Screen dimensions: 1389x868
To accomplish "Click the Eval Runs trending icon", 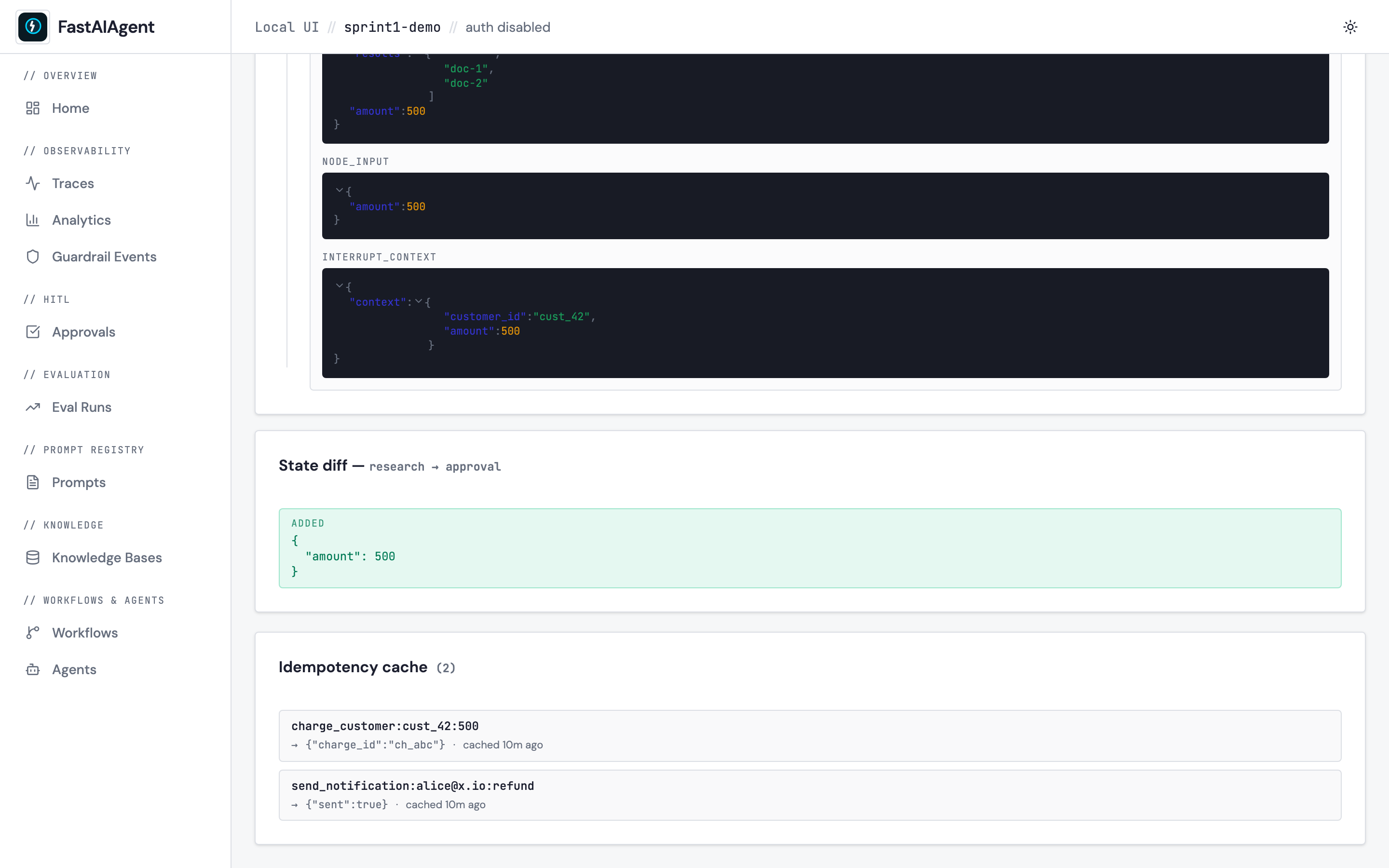I will 33,407.
